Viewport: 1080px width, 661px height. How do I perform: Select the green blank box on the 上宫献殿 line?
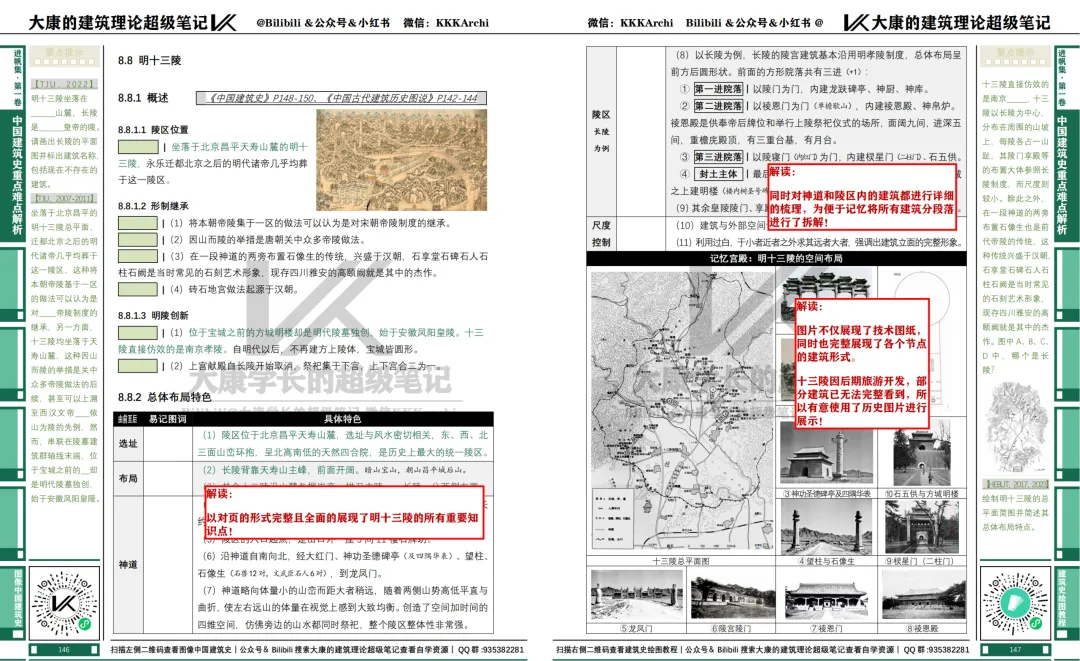[138, 366]
